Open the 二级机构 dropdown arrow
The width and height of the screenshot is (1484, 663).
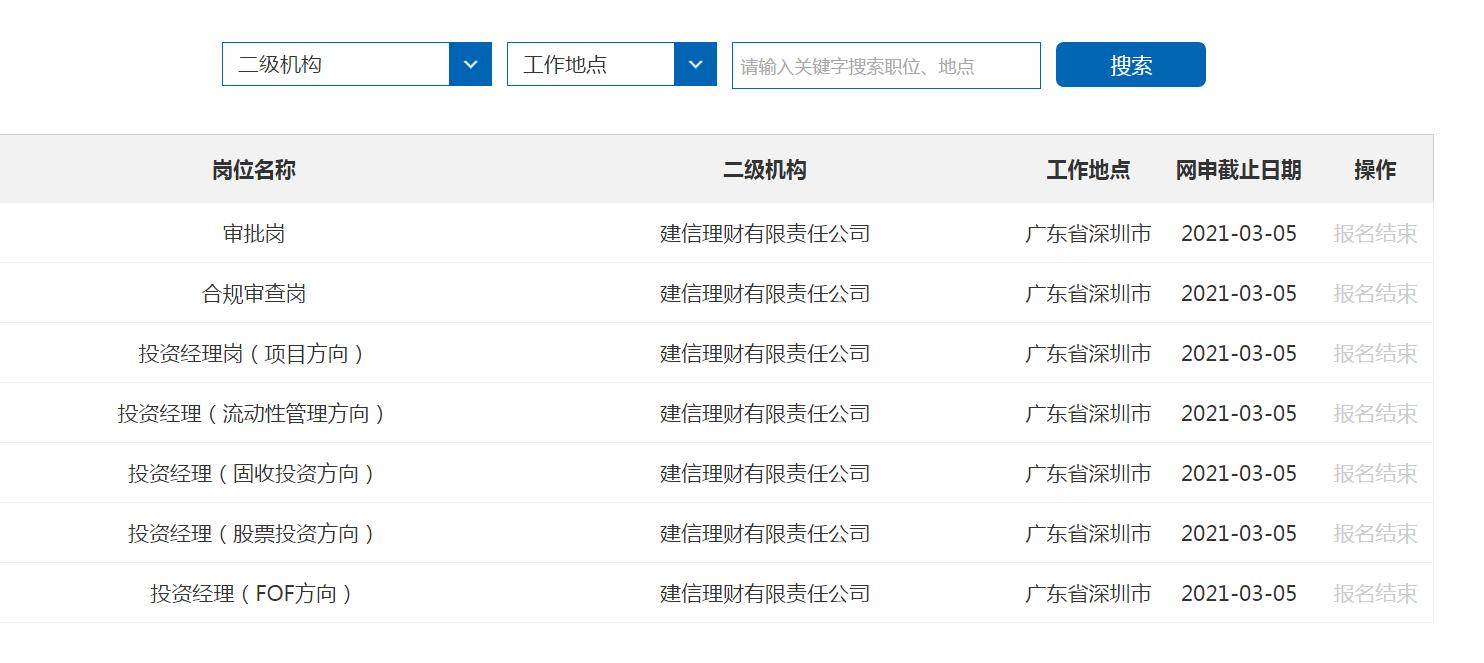[x=471, y=63]
